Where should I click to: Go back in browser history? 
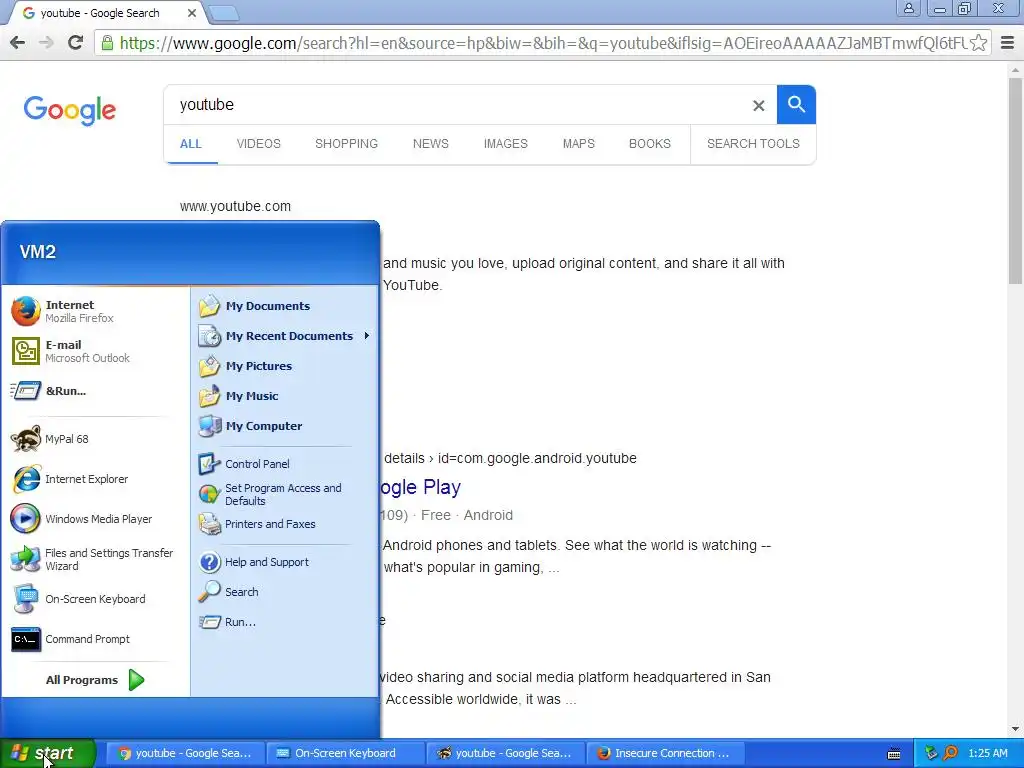coord(18,43)
